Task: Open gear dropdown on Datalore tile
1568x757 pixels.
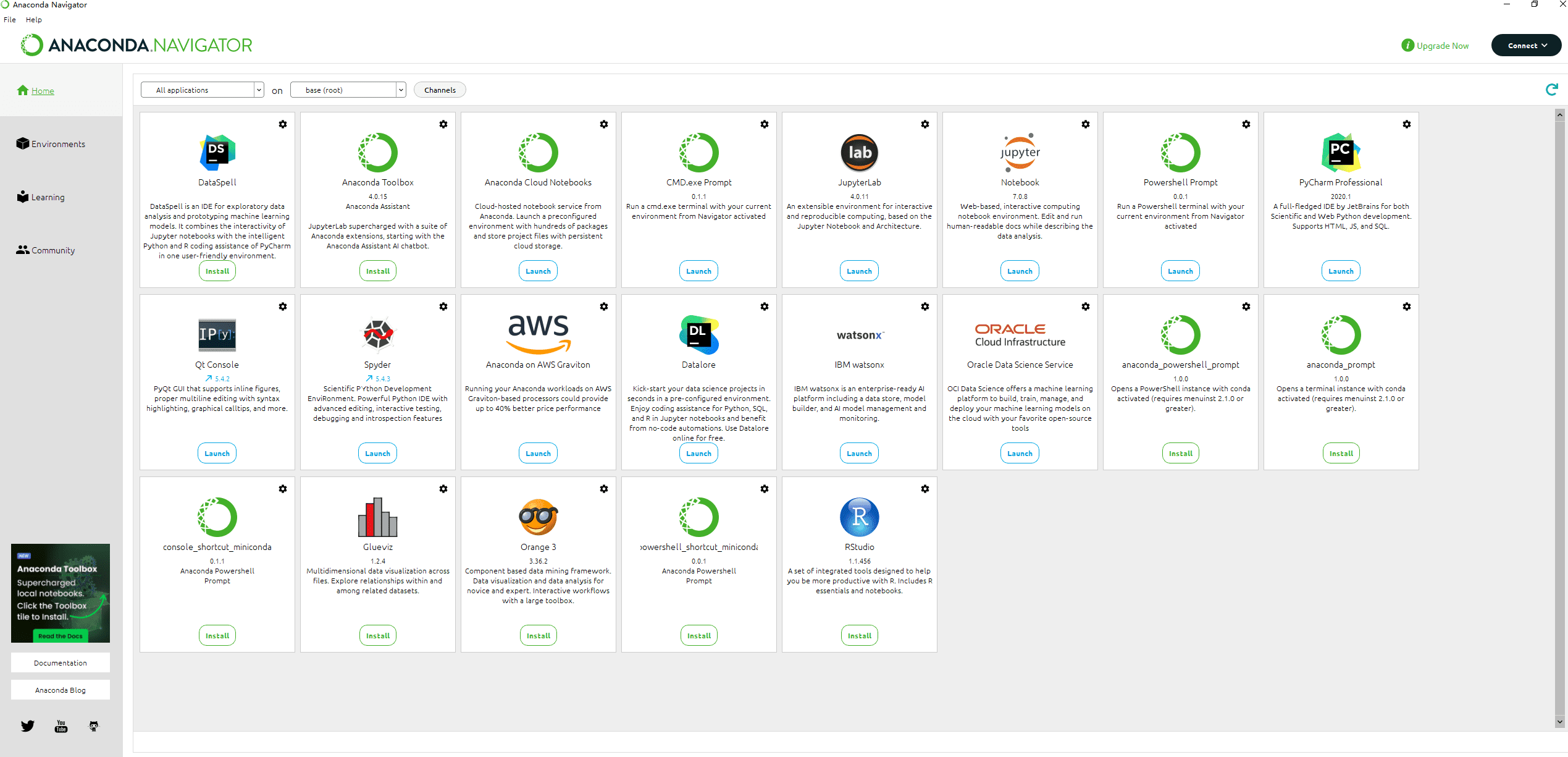Action: 765,307
